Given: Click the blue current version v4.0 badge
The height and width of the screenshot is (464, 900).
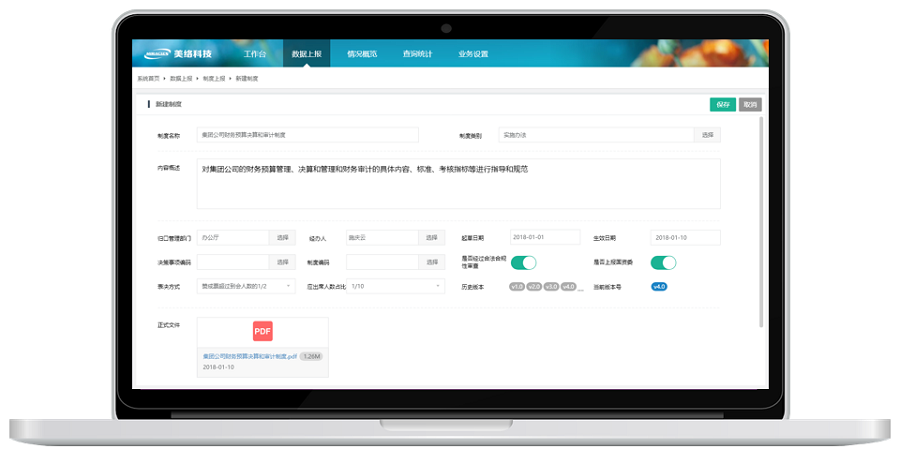Looking at the screenshot, I should coord(659,287).
